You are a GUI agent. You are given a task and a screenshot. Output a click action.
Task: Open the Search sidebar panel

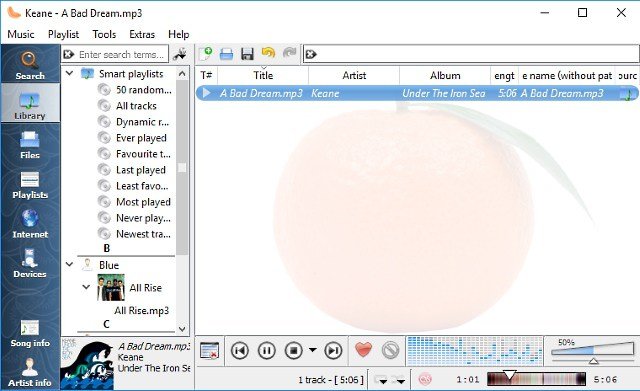pyautogui.click(x=30, y=64)
